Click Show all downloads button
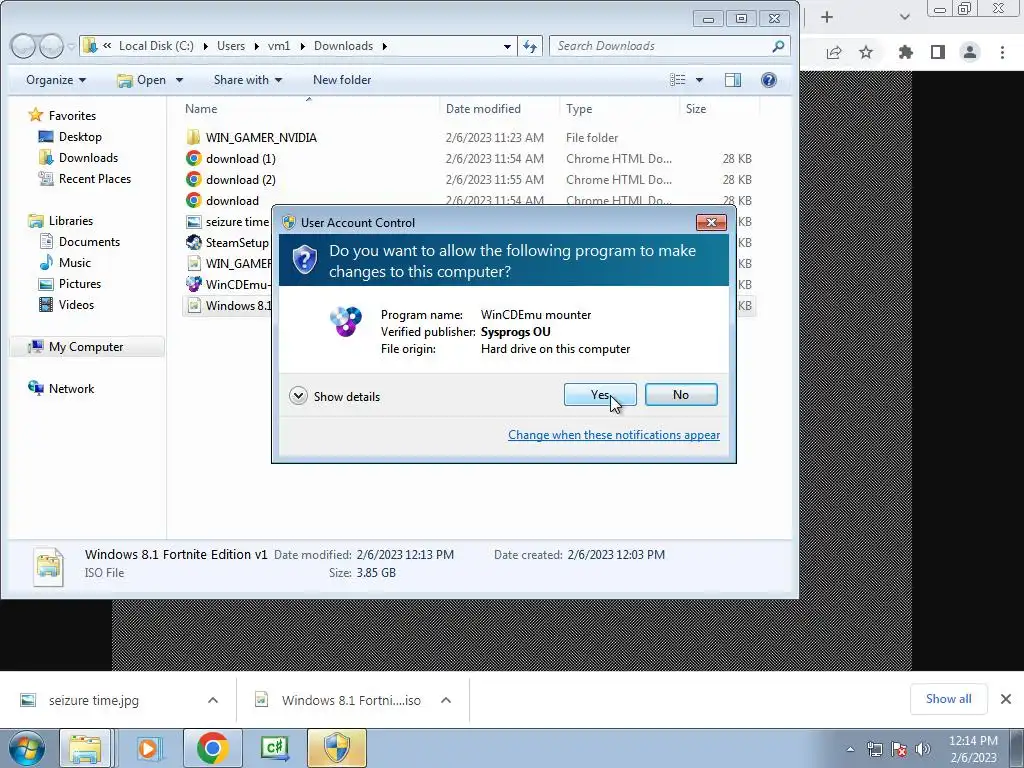Screen dimensions: 1024x768 point(948,699)
